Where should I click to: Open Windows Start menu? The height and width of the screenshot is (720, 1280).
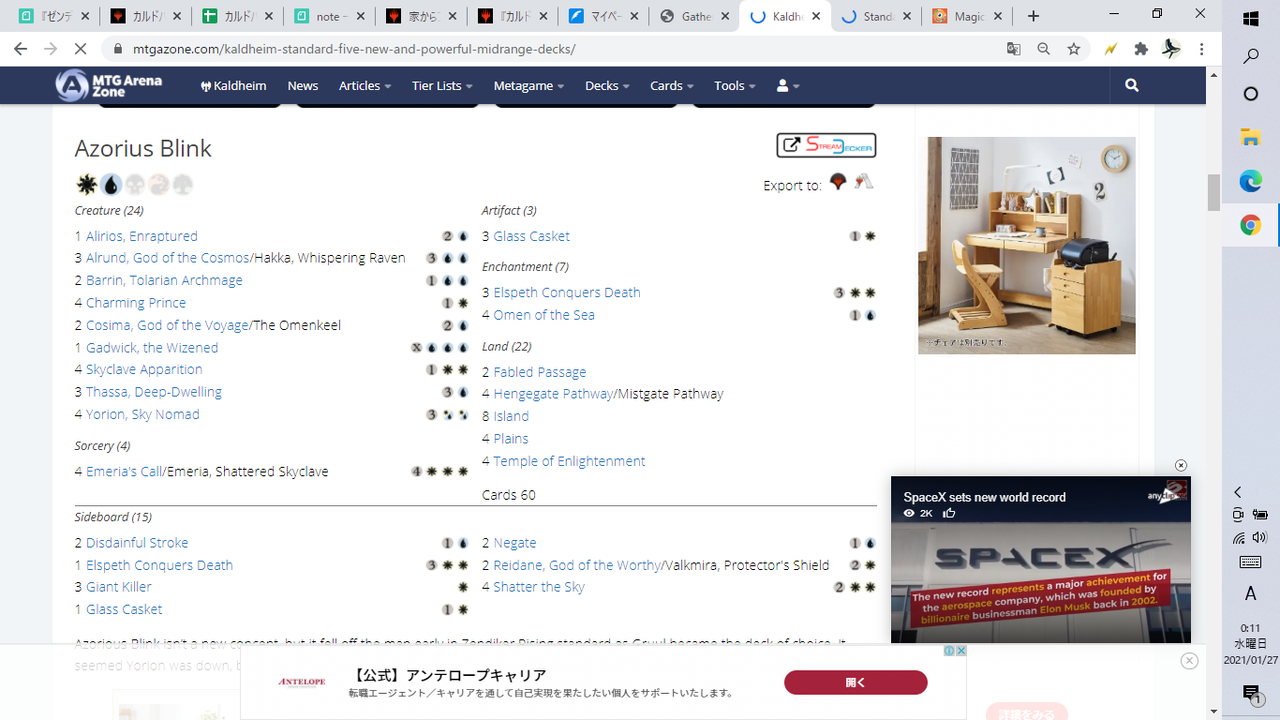click(x=1250, y=18)
